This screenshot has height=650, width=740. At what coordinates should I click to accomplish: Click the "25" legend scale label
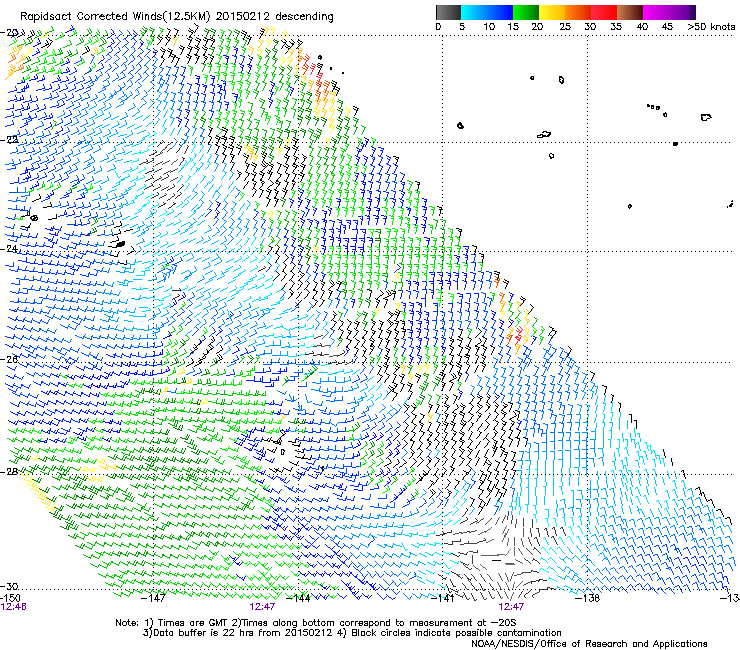click(x=565, y=27)
